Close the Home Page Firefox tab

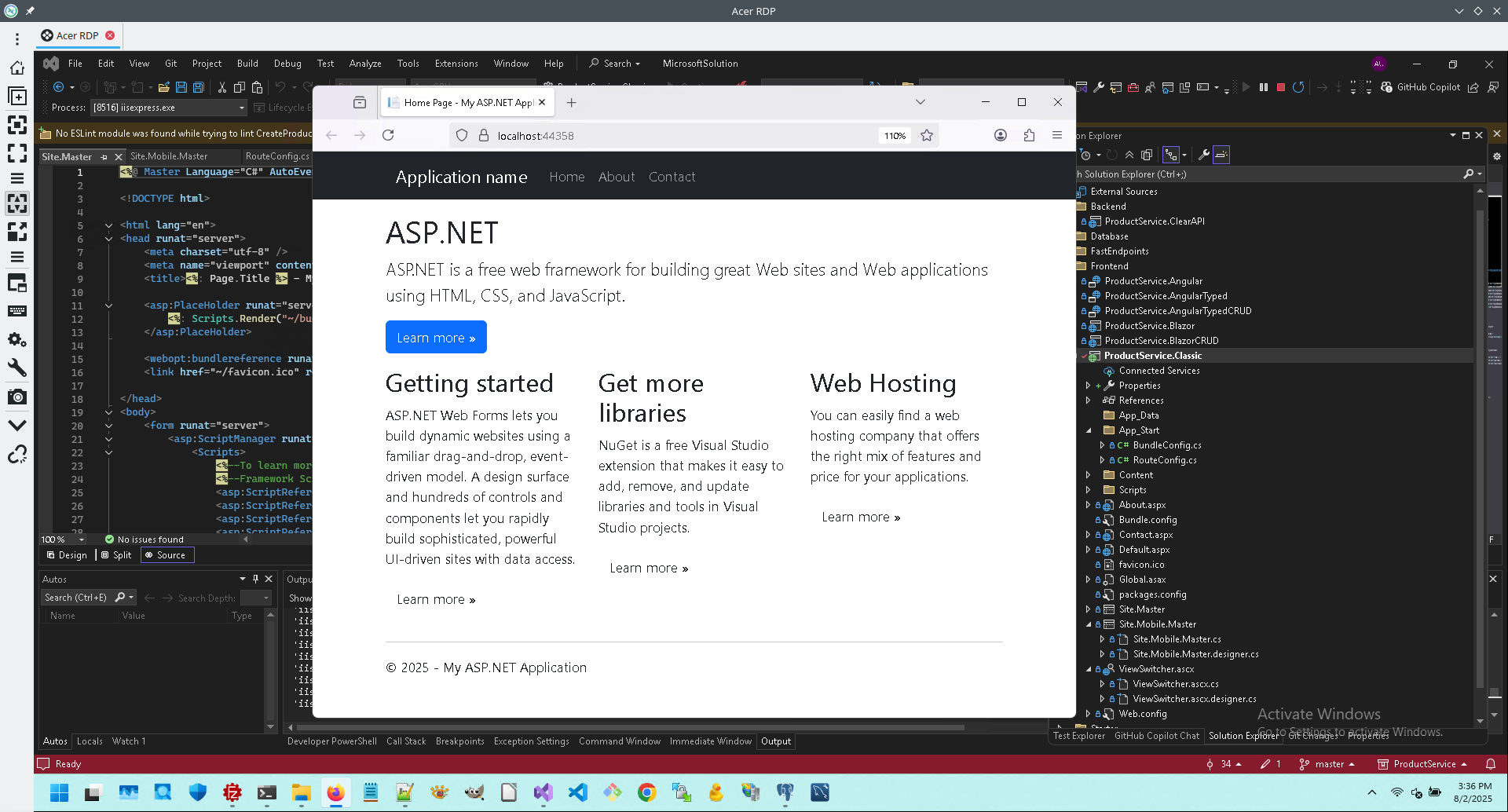542,102
